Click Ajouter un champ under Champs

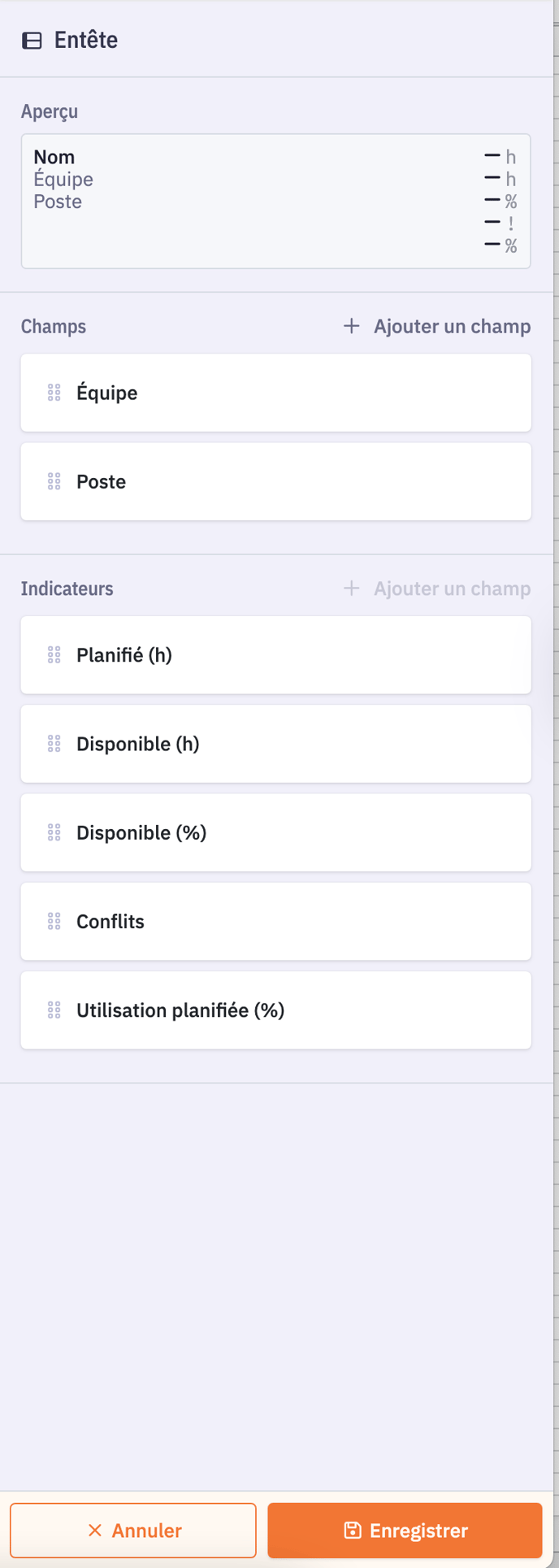(452, 326)
